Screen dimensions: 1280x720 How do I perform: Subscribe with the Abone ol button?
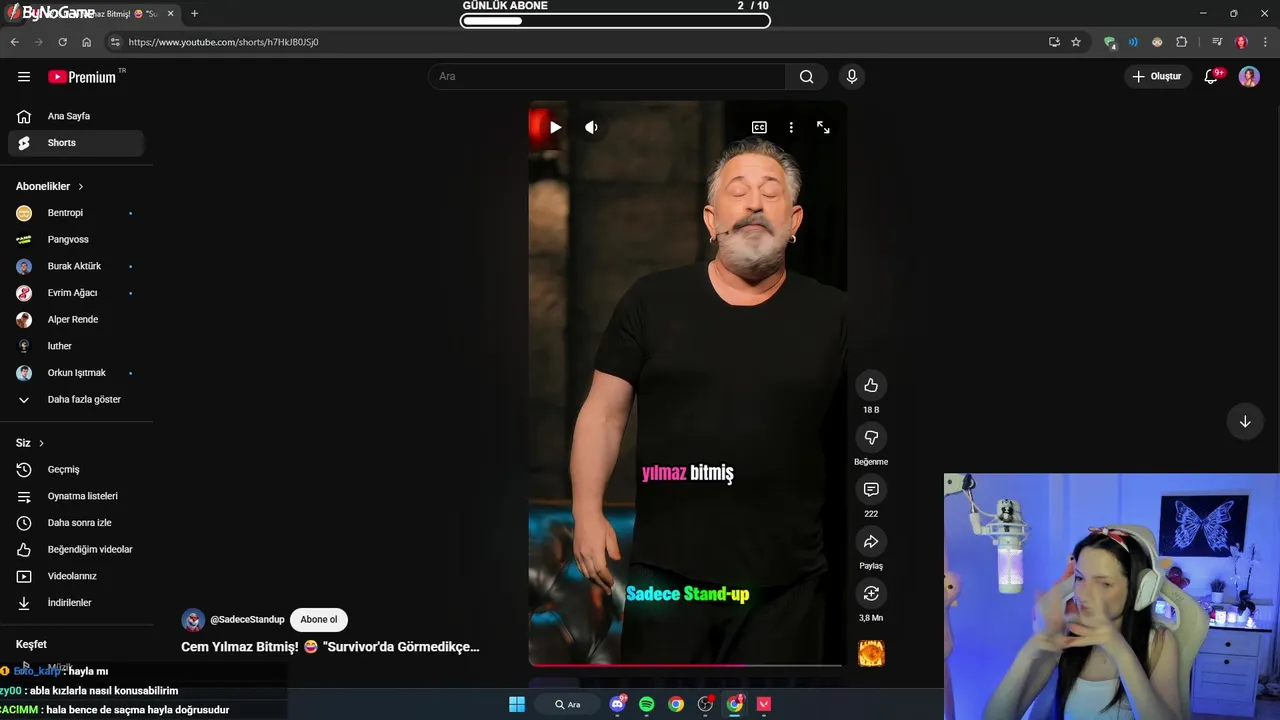(319, 620)
